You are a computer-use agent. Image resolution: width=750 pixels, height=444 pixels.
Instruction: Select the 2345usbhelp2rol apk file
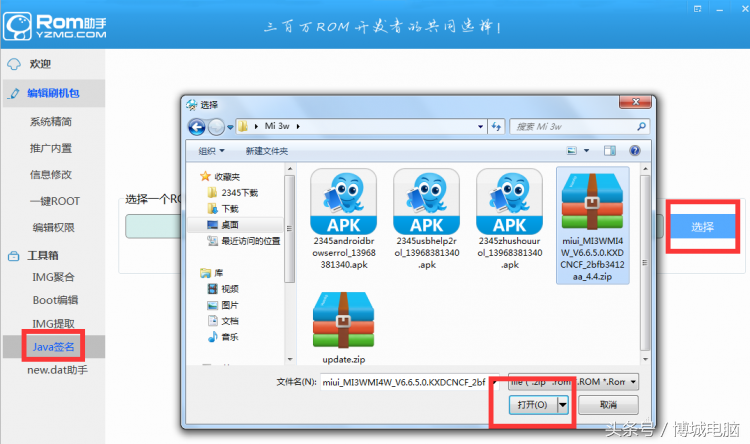427,219
